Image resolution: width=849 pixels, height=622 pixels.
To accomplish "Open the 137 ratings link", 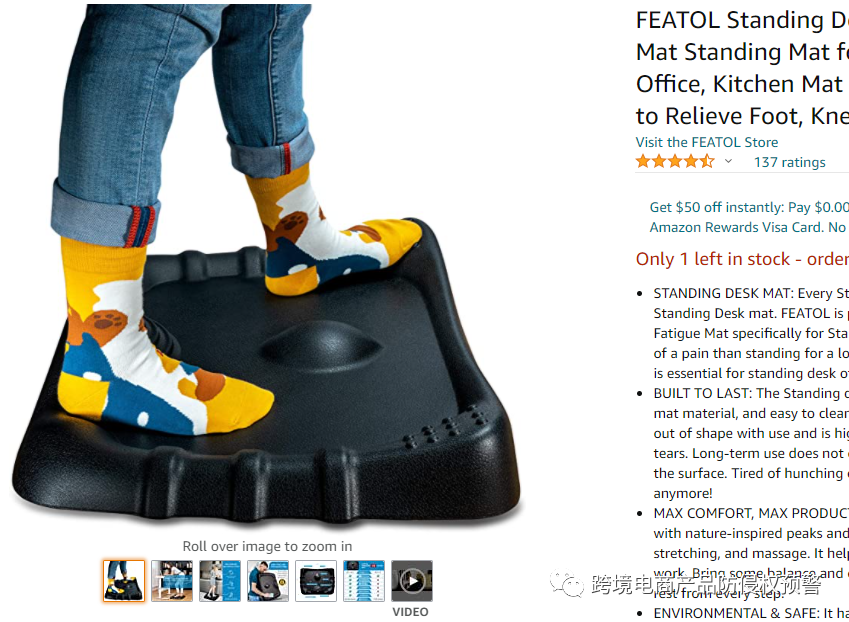I will pos(789,162).
